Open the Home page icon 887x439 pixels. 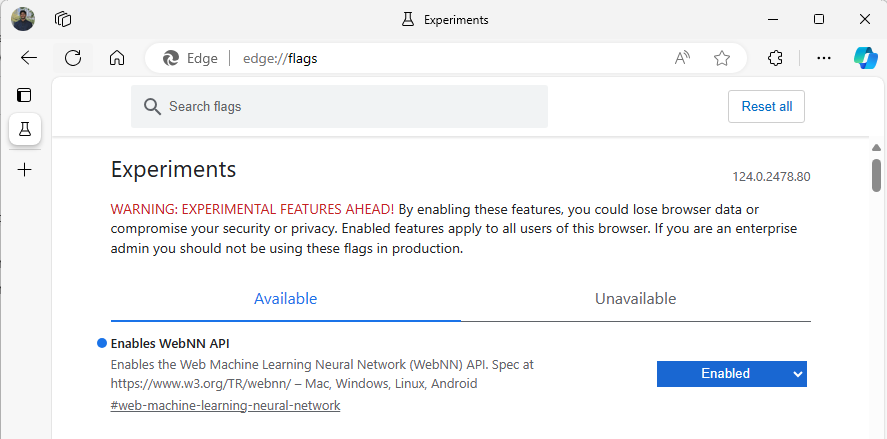point(117,58)
